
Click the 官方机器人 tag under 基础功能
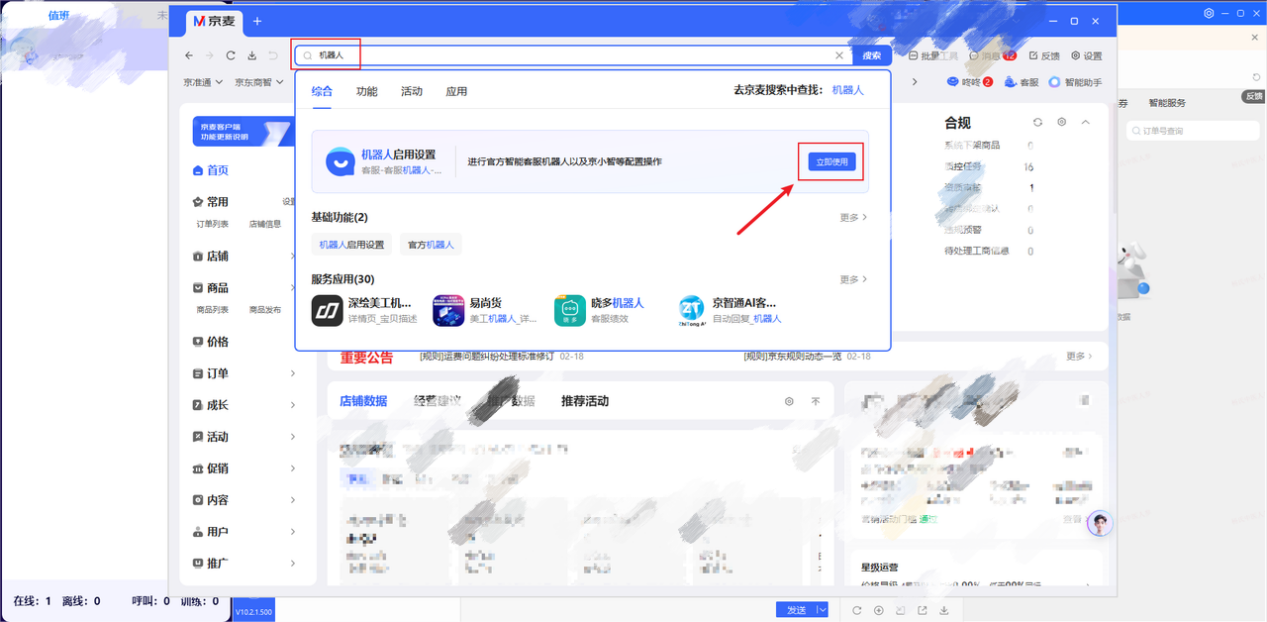[430, 243]
